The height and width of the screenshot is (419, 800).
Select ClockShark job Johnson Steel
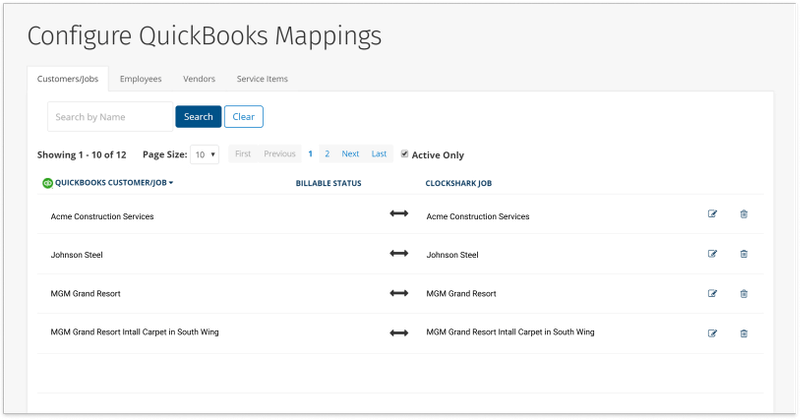pos(453,255)
